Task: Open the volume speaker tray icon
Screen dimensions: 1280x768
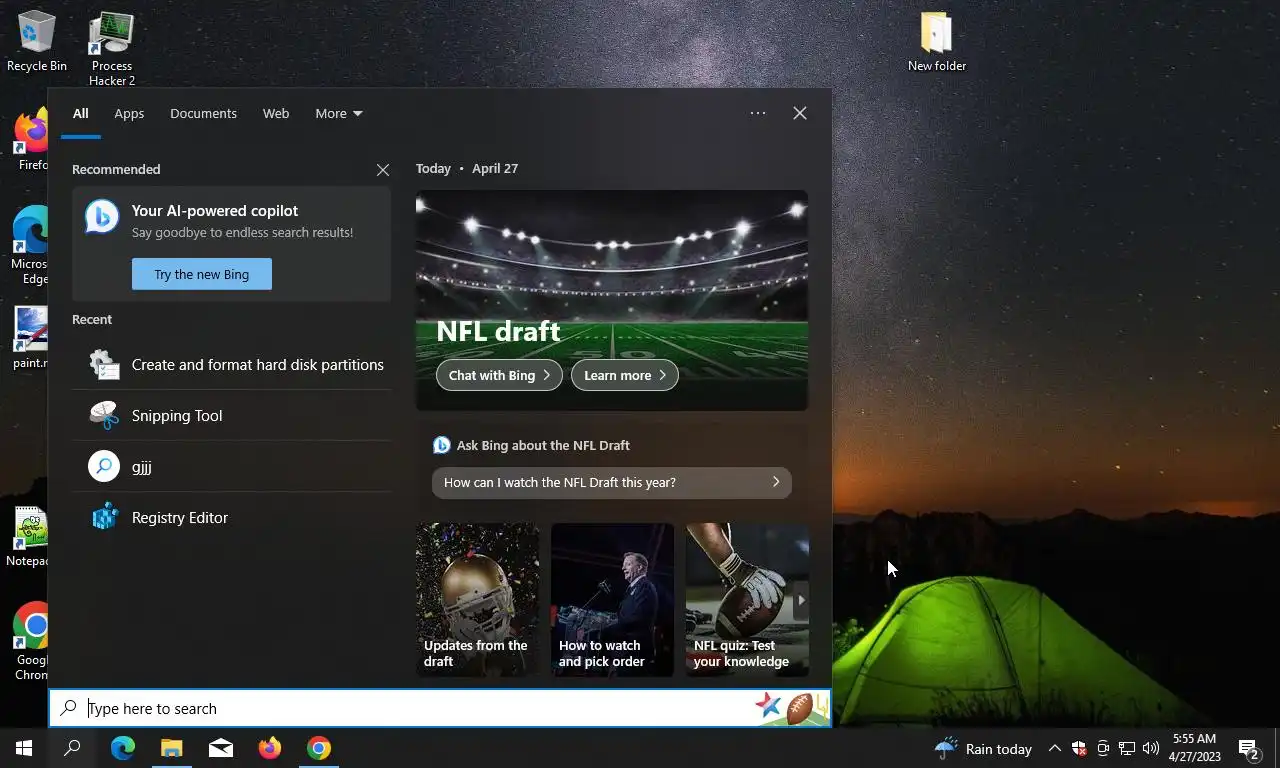Action: (1150, 748)
